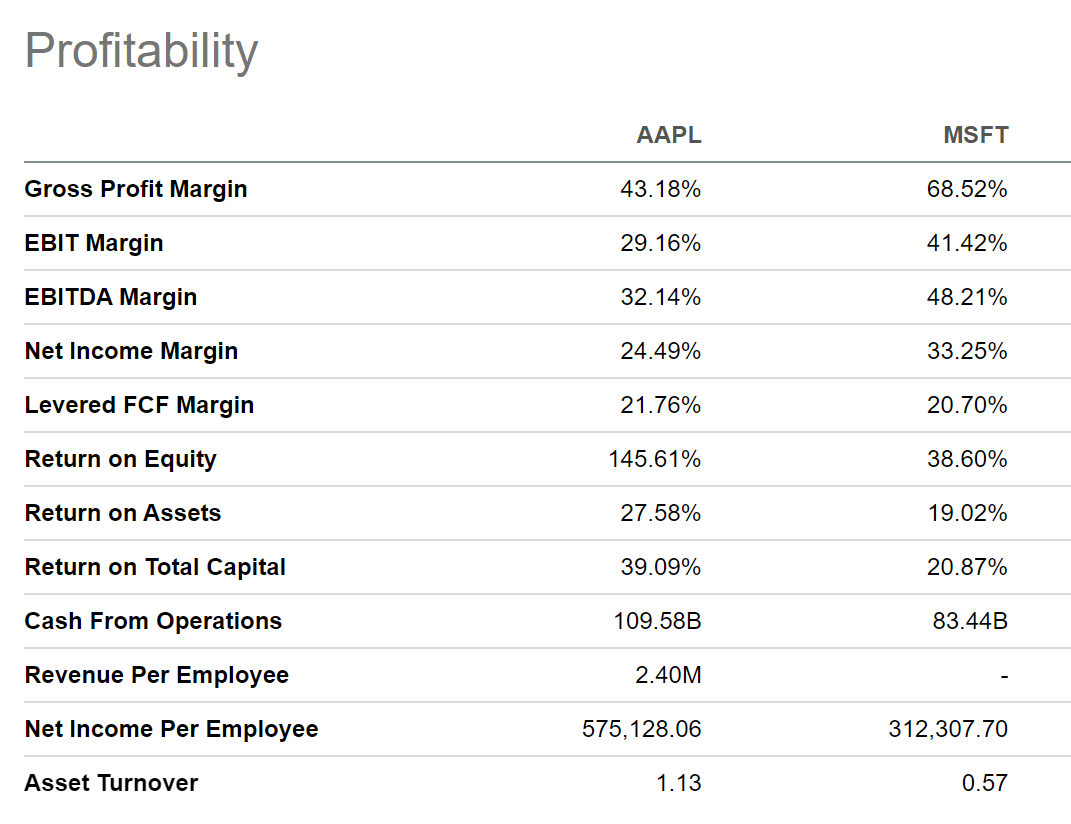The height and width of the screenshot is (824, 1071).
Task: Select the Net Income Per Employee label
Action: pyautogui.click(x=171, y=729)
